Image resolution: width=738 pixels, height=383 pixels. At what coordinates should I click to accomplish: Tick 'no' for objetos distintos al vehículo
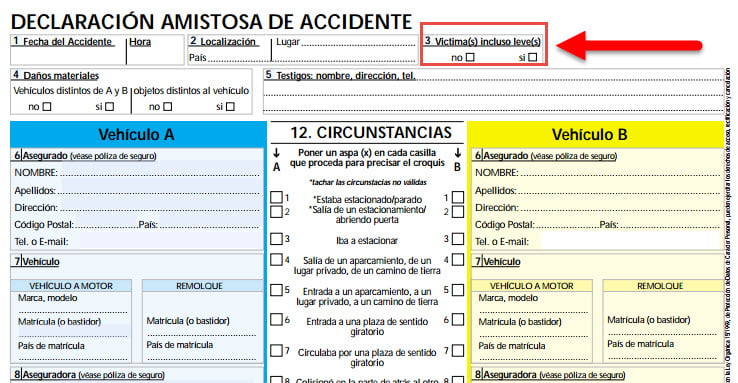(168, 107)
